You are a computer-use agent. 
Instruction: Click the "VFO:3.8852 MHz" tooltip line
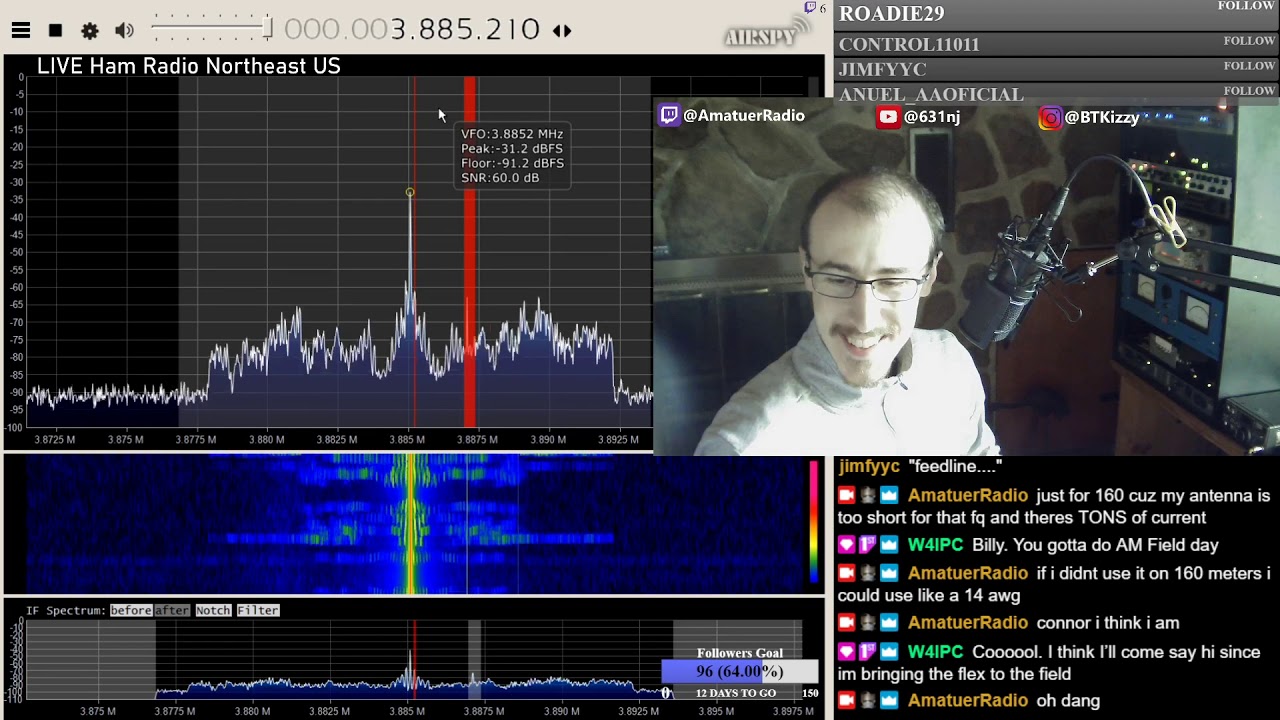pos(512,134)
